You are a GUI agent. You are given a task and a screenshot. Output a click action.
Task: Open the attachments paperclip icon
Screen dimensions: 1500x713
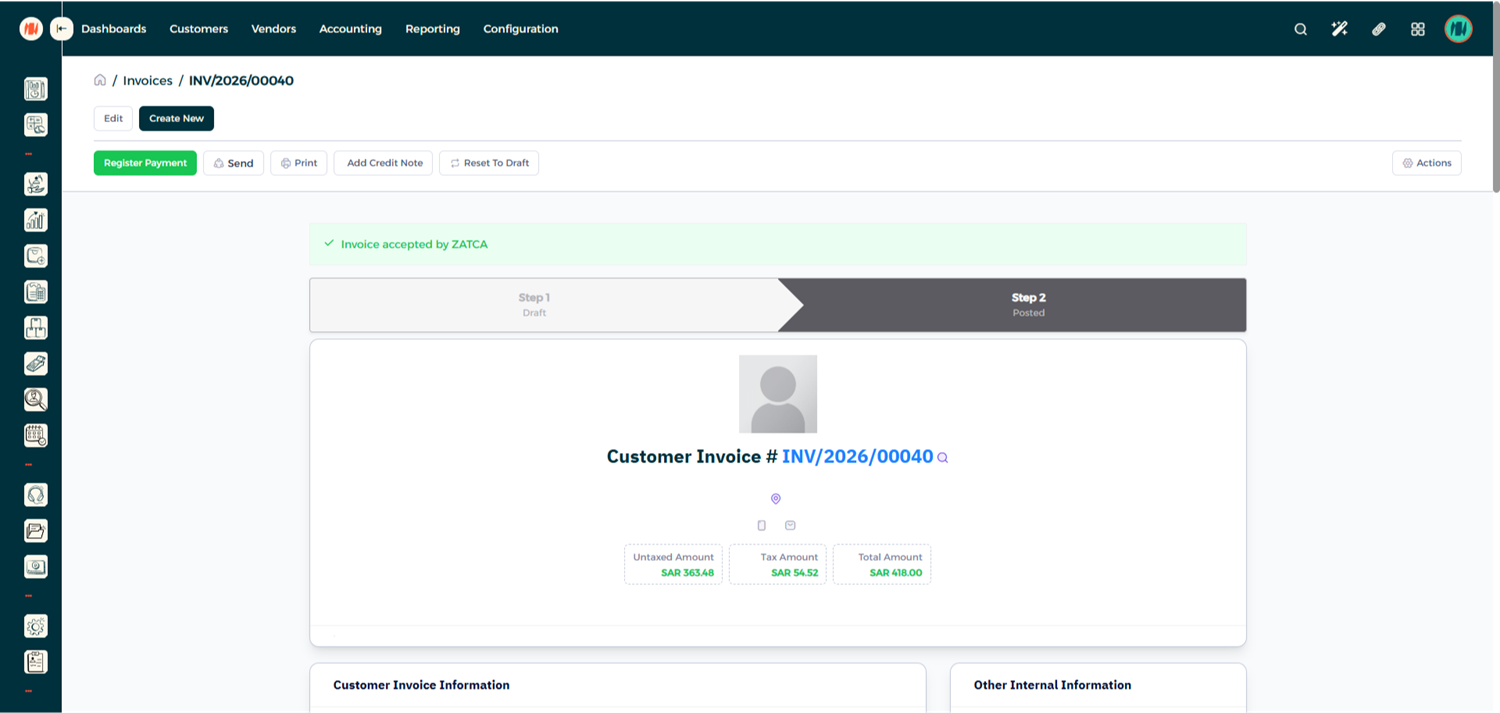click(1378, 29)
